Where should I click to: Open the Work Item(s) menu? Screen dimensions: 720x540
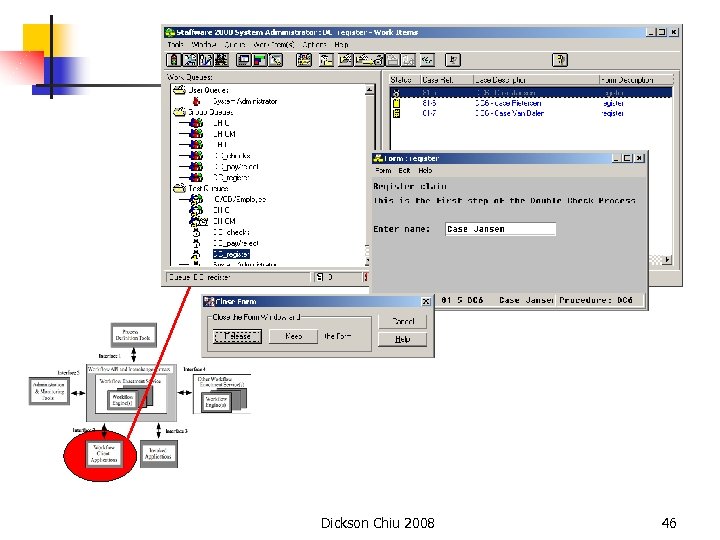274,45
